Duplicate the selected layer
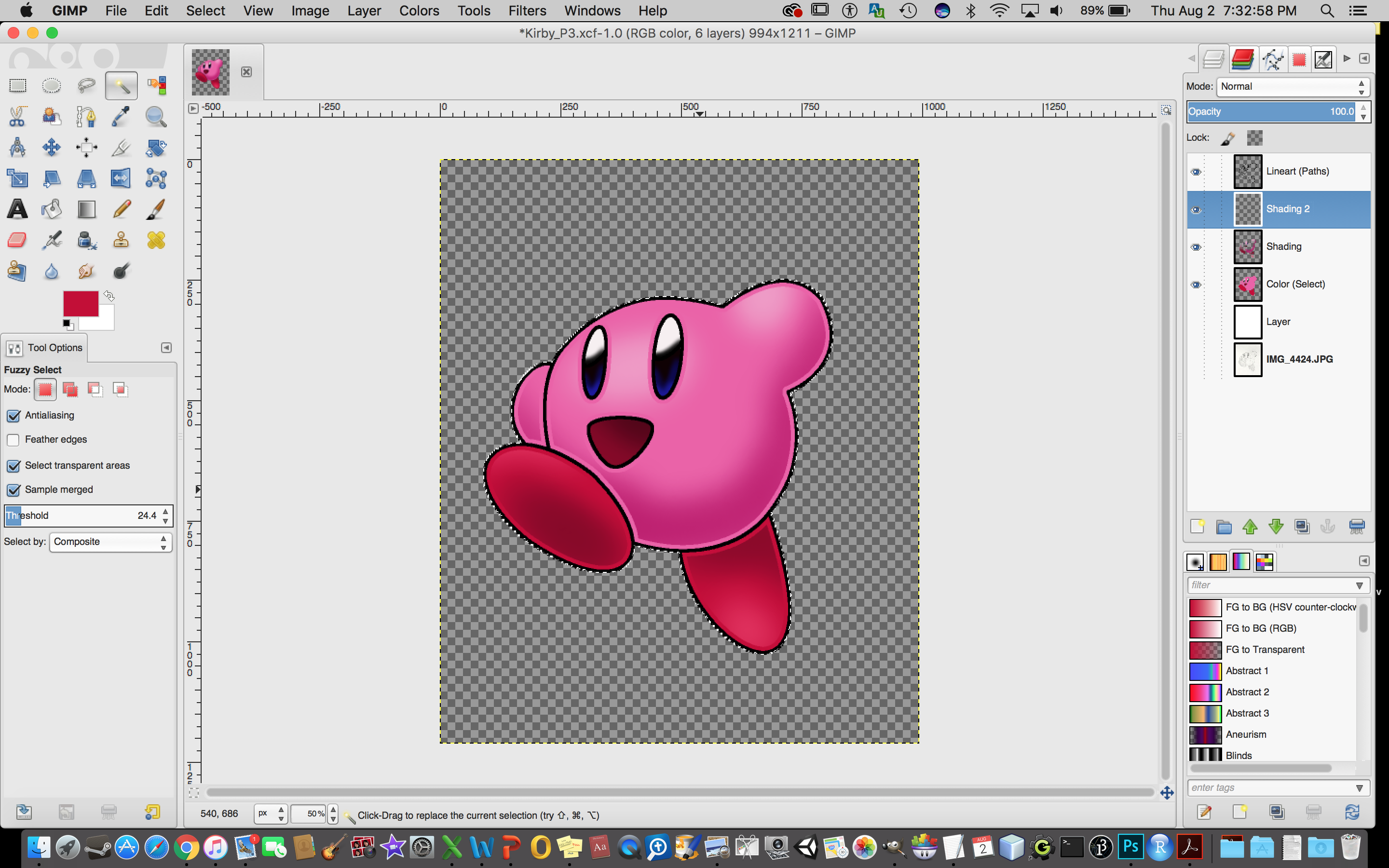This screenshot has width=1389, height=868. click(x=1302, y=527)
